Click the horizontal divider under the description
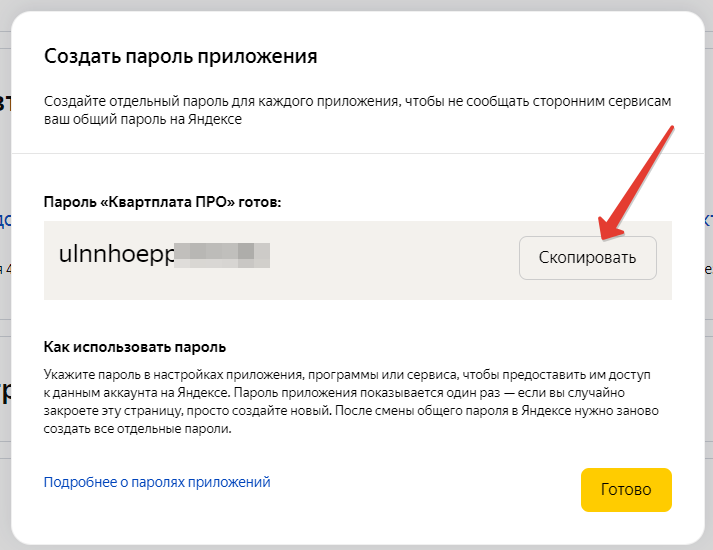 (x=357, y=154)
